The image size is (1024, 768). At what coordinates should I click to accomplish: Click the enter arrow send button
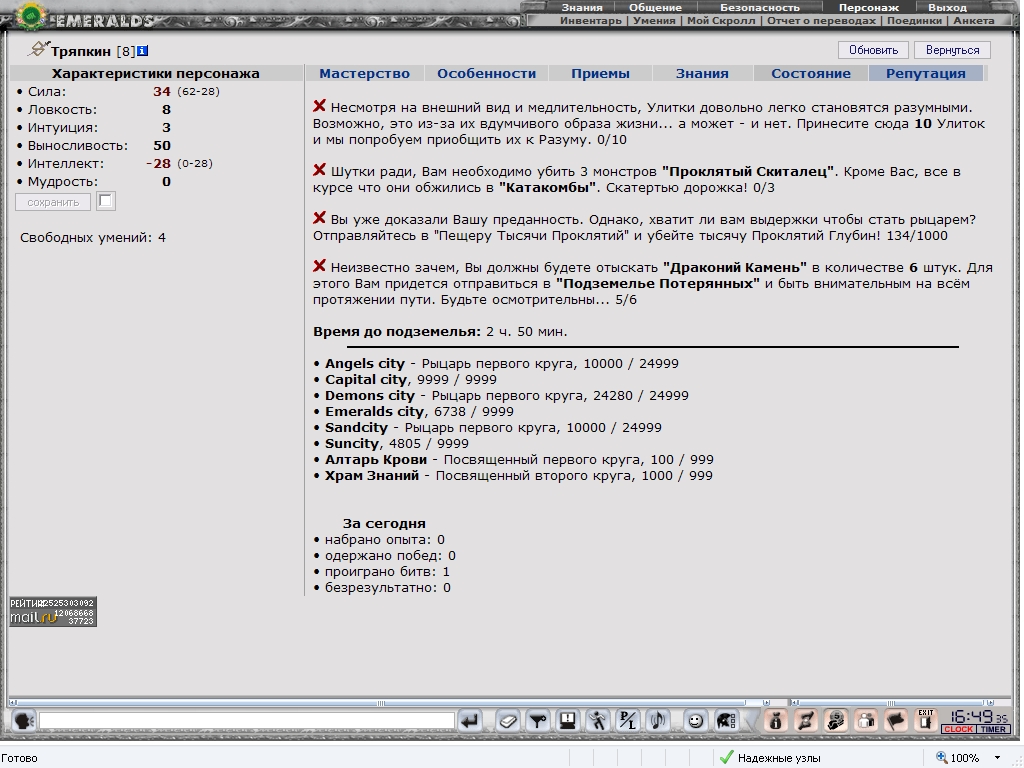(x=469, y=721)
